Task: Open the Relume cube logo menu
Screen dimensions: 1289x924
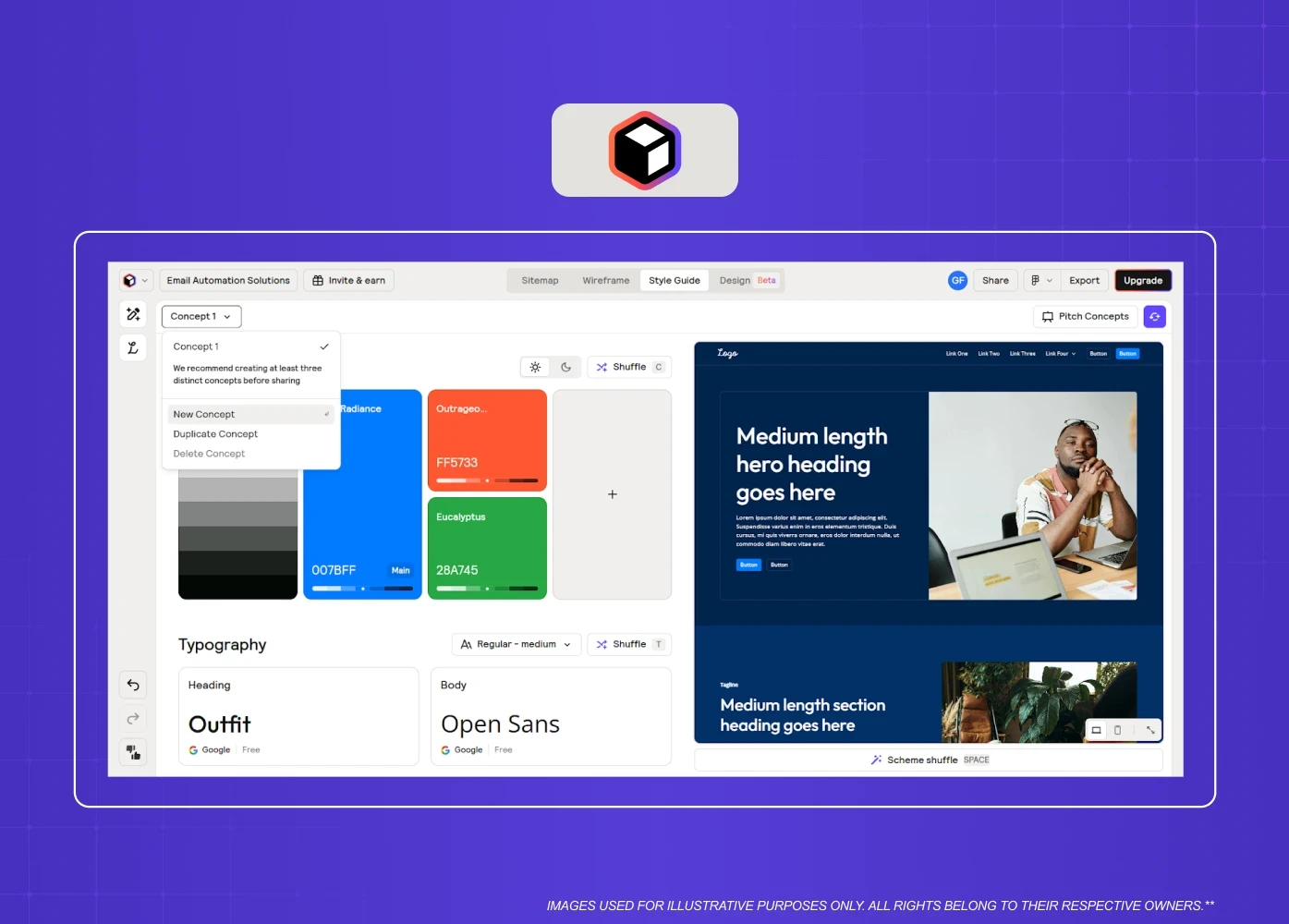Action: coord(129,280)
